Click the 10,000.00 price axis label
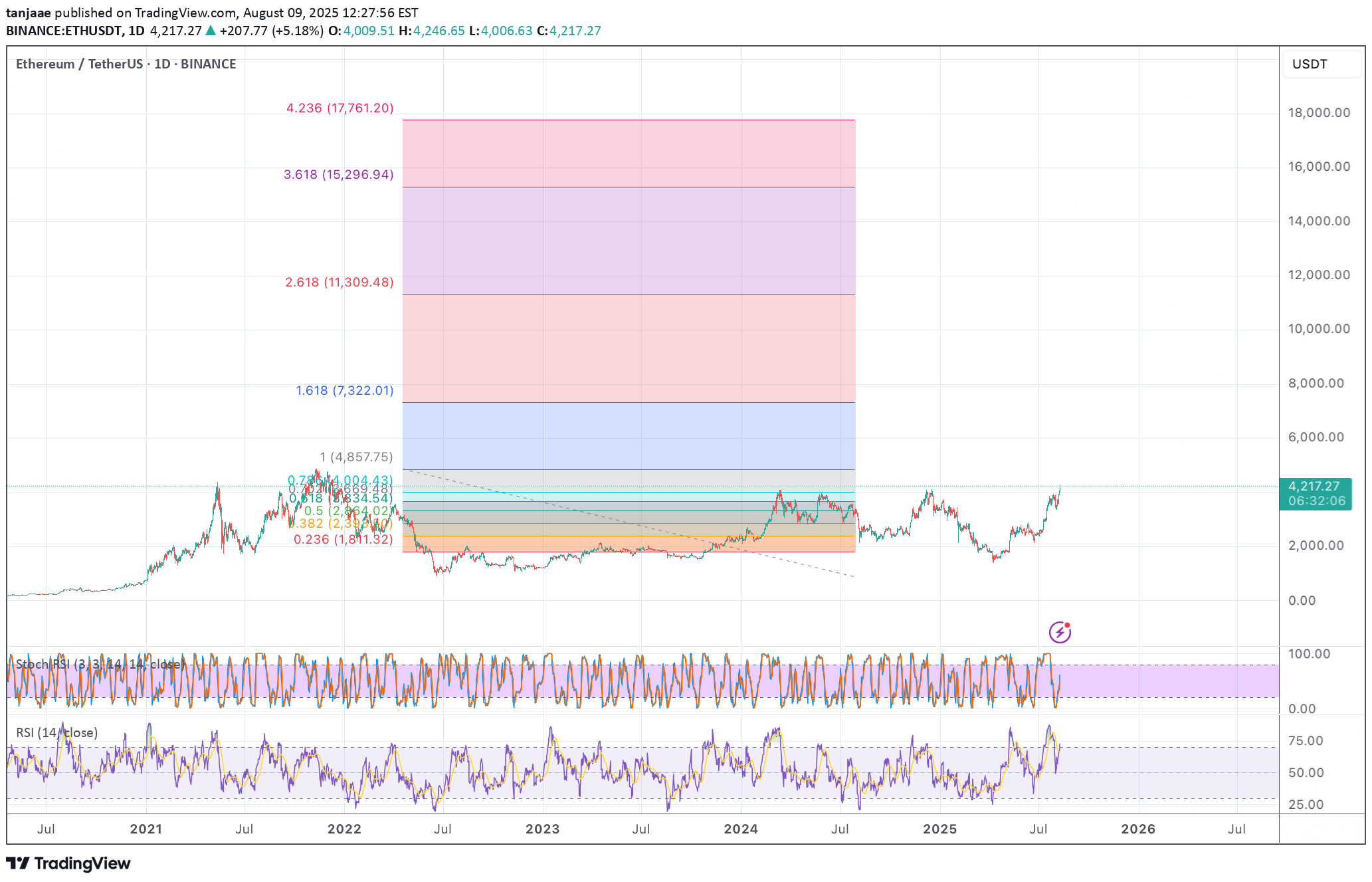Image resolution: width=1372 pixels, height=882 pixels. click(1319, 328)
